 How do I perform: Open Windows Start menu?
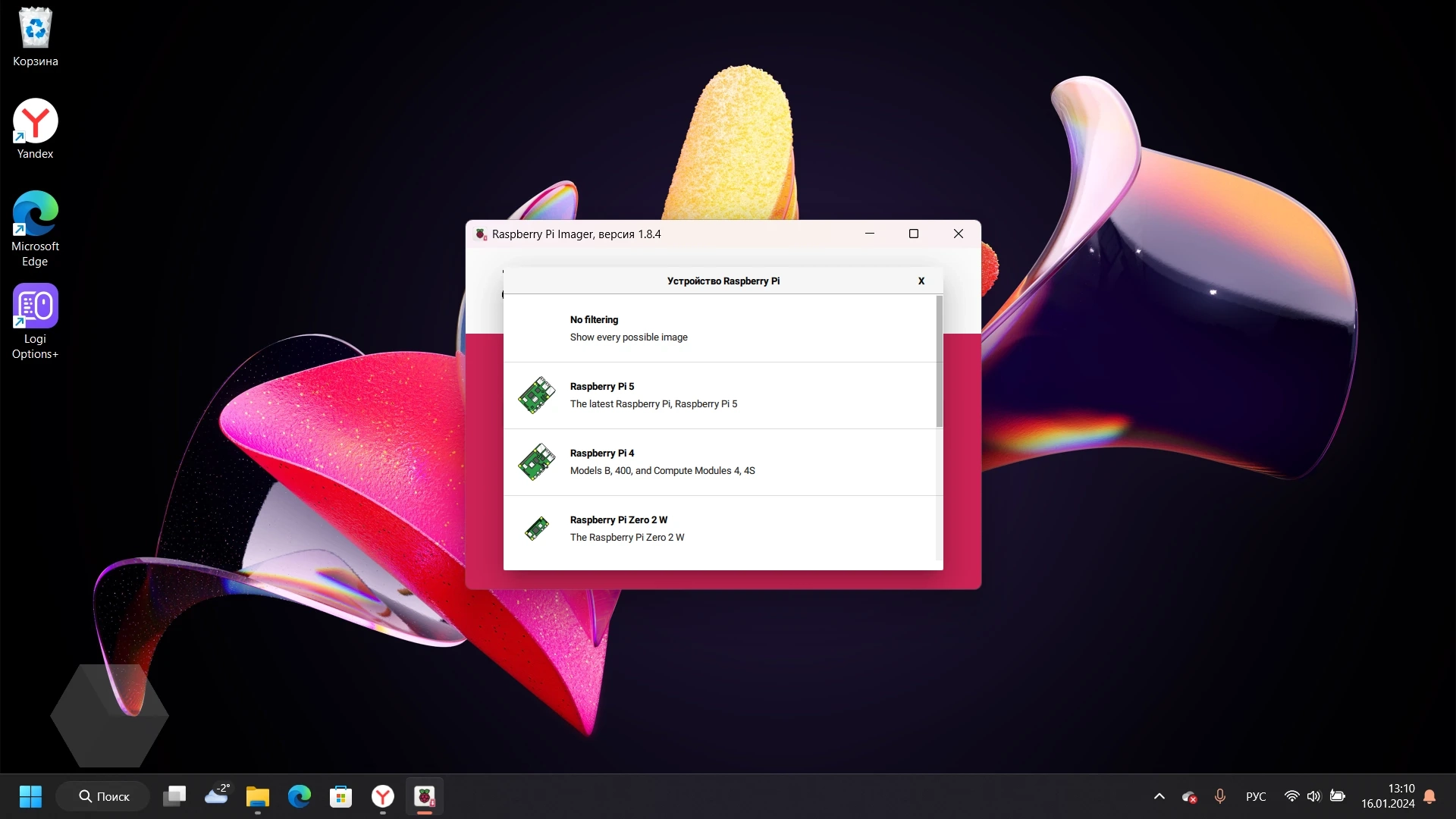(30, 796)
